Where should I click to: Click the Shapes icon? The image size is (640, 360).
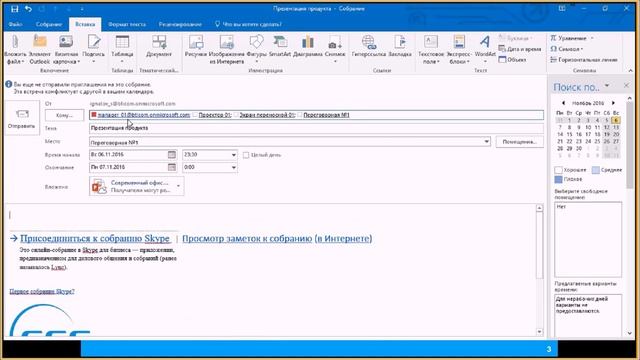(256, 42)
